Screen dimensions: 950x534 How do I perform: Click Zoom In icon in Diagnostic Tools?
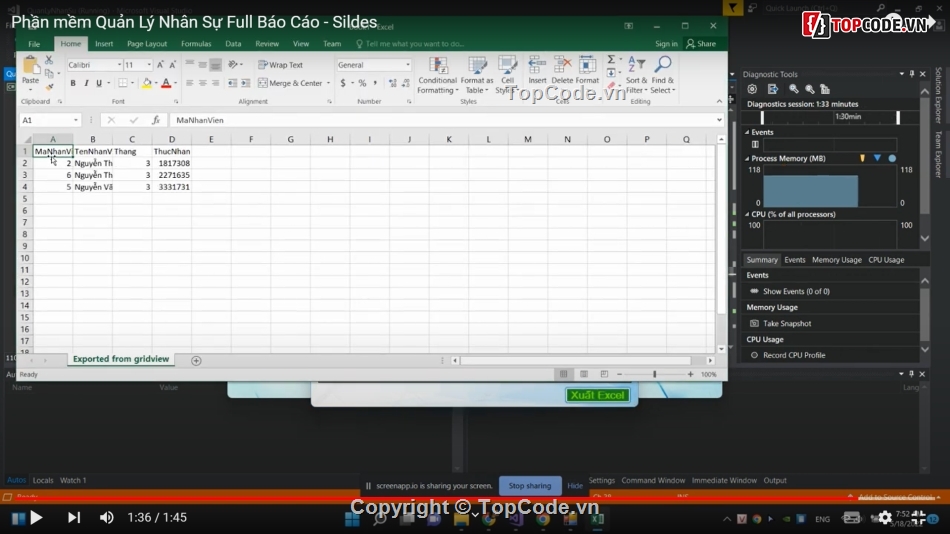tap(794, 89)
